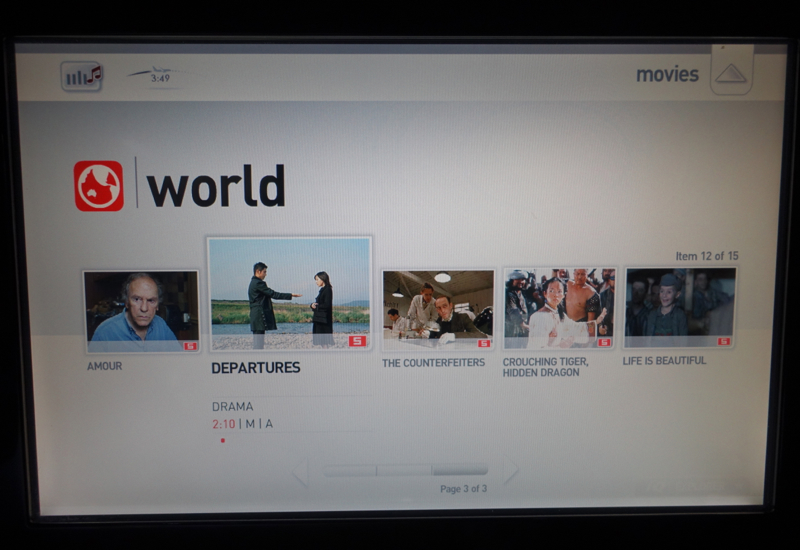Click red badge on Life Is Beautiful thumbnail
The width and height of the screenshot is (800, 550).
[724, 341]
